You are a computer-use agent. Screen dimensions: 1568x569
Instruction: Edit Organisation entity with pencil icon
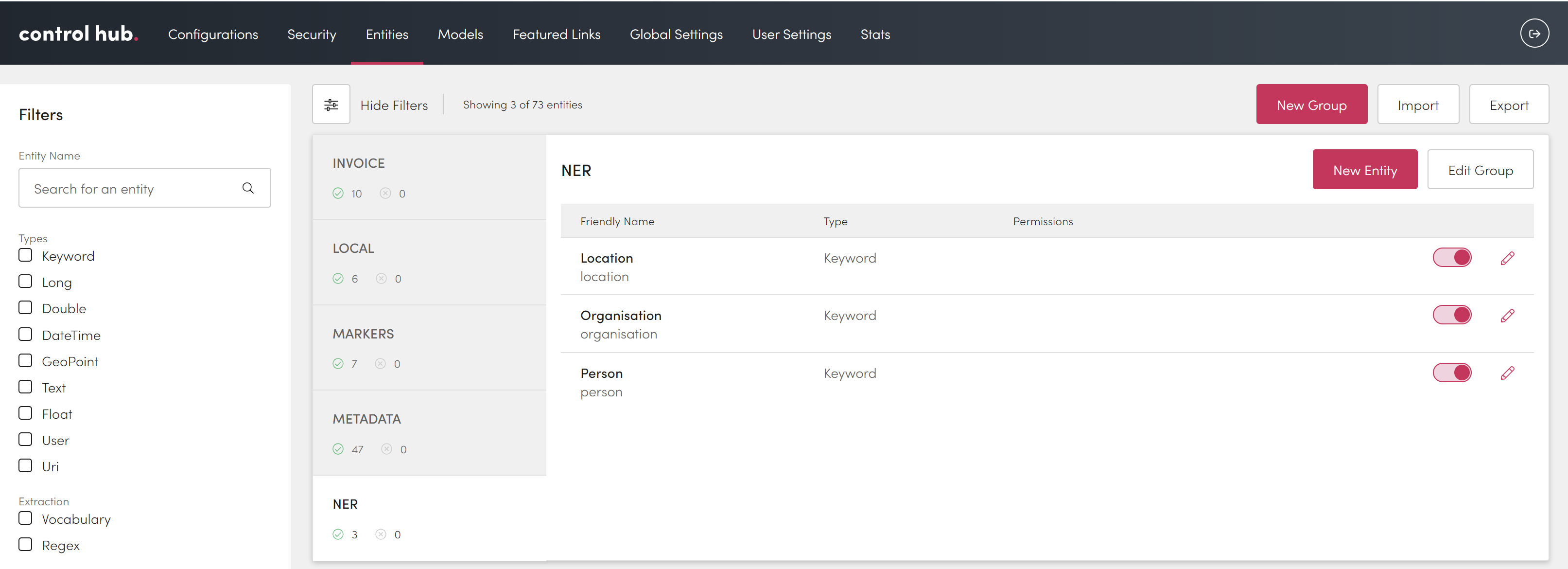[x=1507, y=316]
